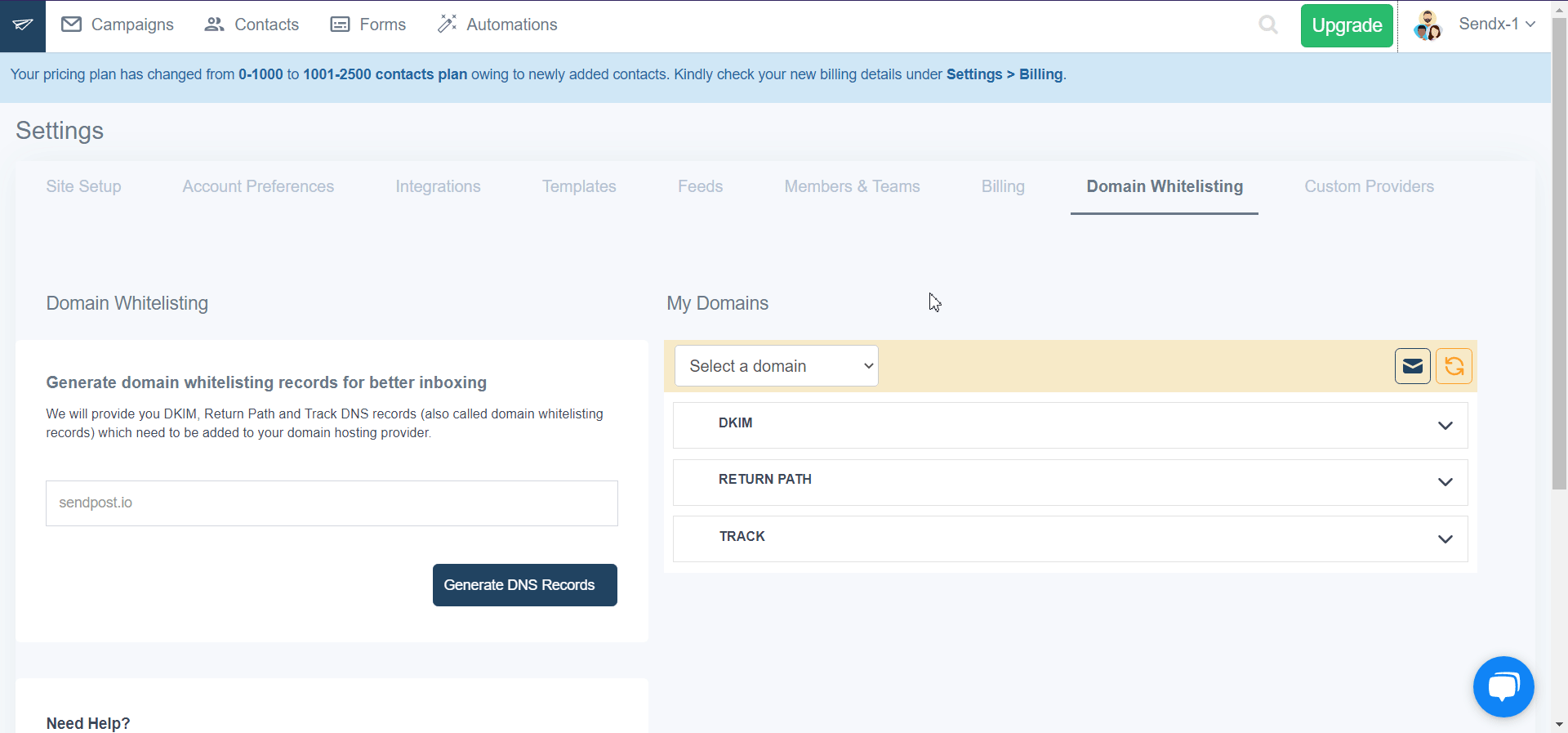
Task: Open the Automations menu
Action: pyautogui.click(x=497, y=25)
